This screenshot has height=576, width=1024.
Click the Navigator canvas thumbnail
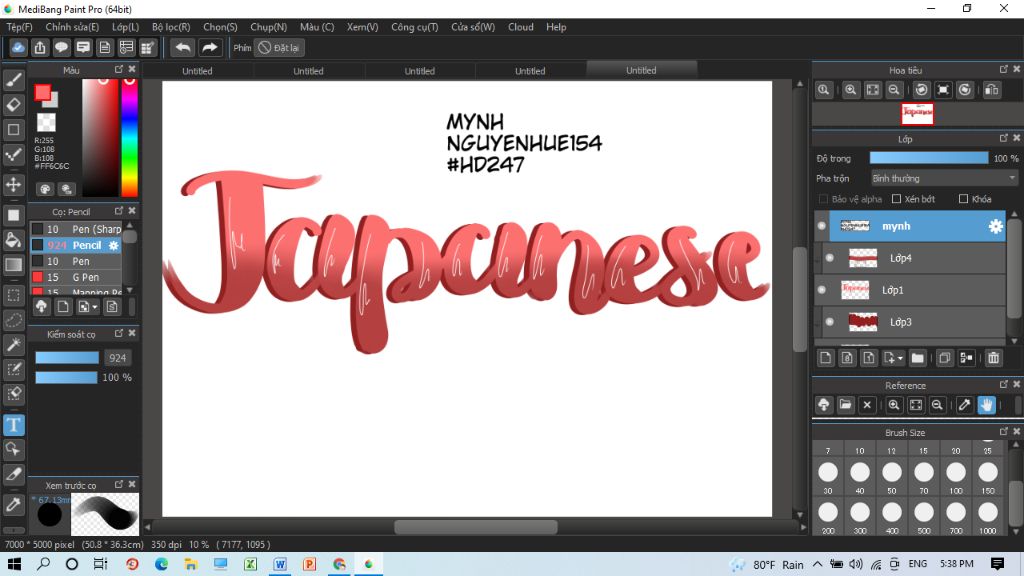[918, 114]
